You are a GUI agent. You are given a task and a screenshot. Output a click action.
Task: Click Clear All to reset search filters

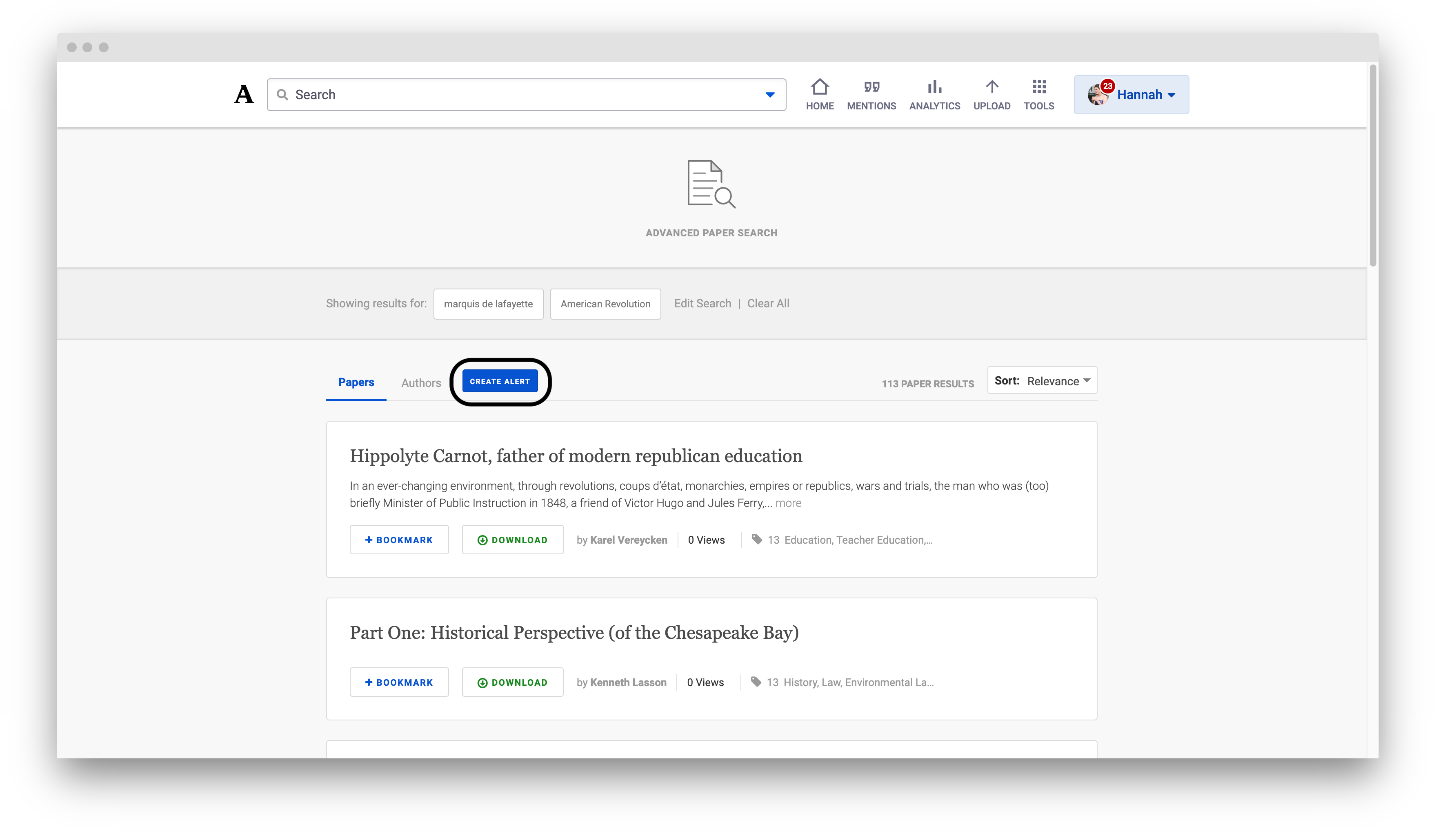point(768,303)
